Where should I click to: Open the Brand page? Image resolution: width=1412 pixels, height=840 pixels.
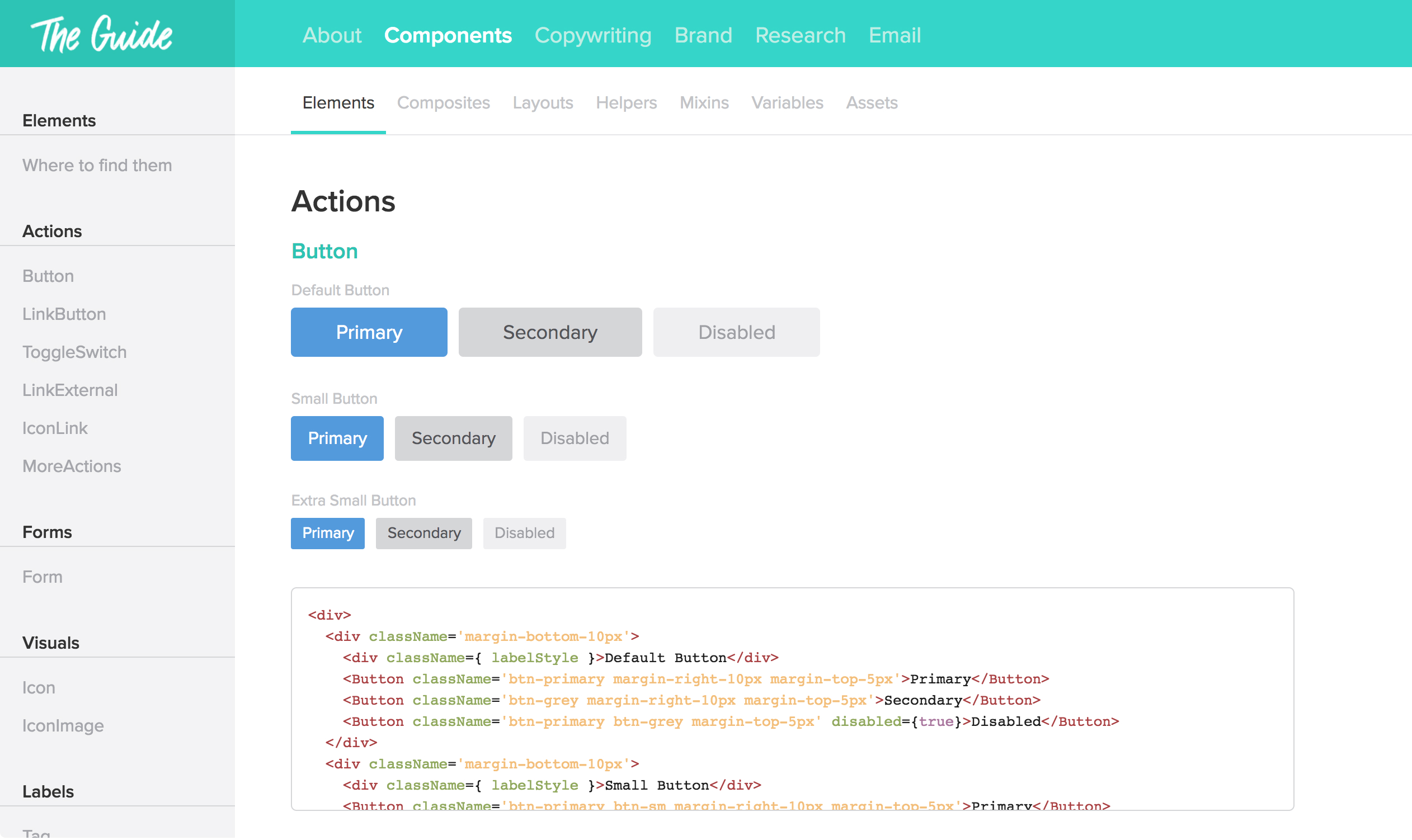pyautogui.click(x=703, y=35)
